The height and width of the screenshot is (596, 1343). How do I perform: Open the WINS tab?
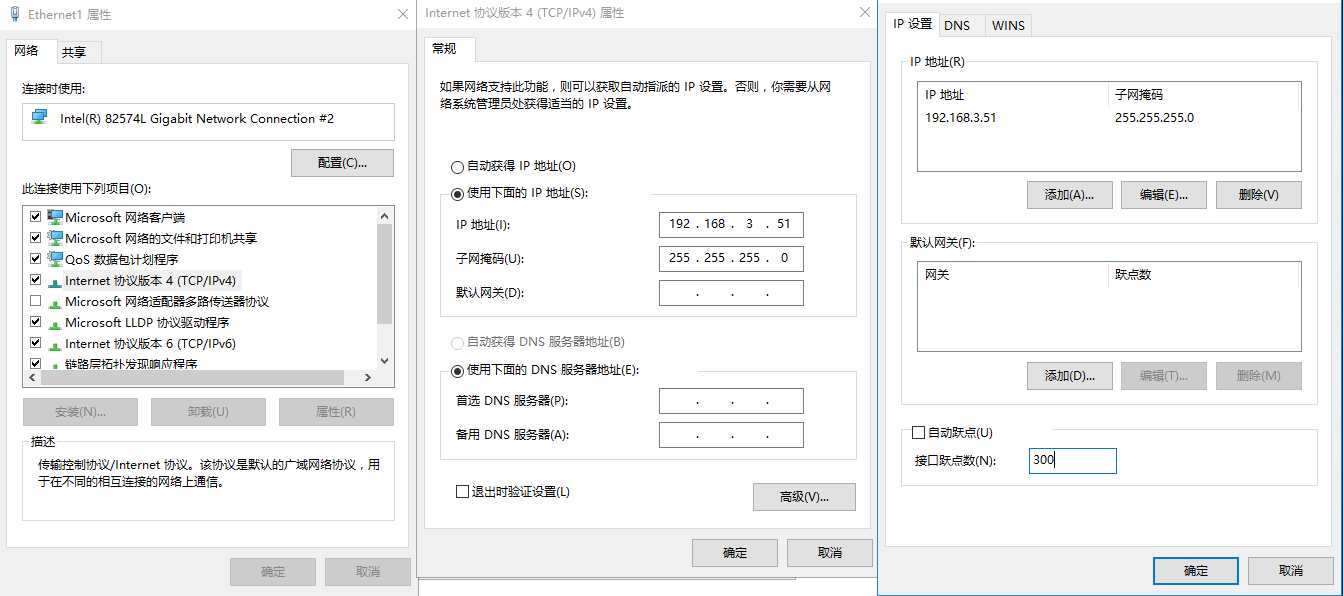(x=1008, y=25)
